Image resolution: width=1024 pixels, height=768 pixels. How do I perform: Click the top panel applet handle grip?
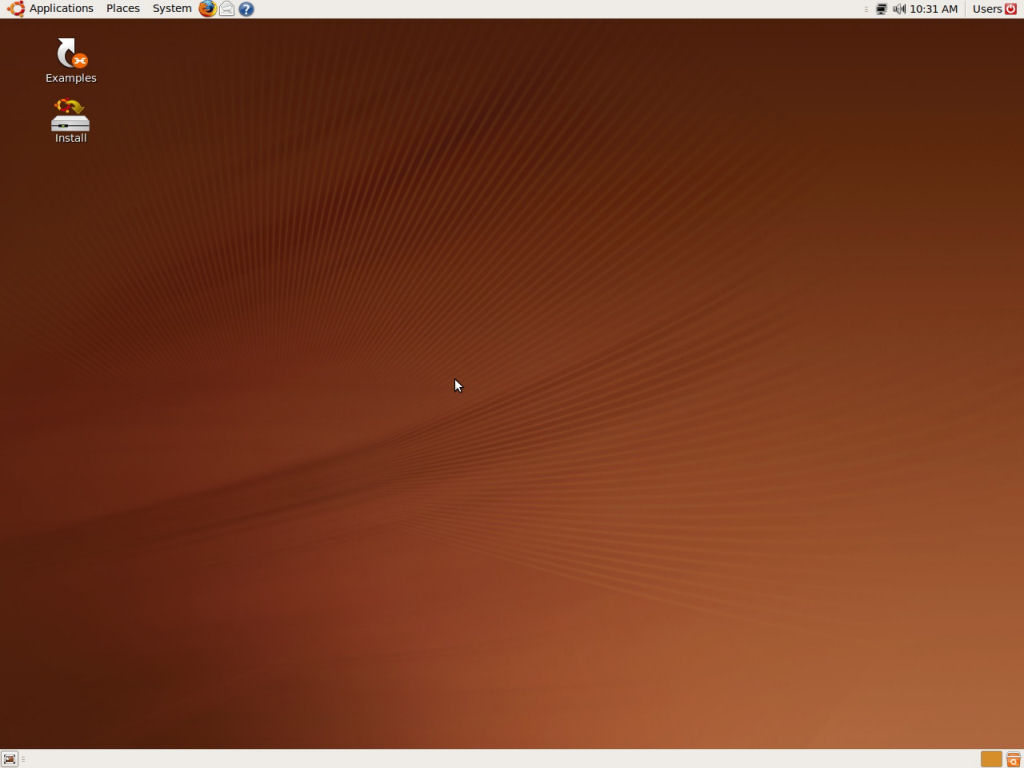point(866,9)
